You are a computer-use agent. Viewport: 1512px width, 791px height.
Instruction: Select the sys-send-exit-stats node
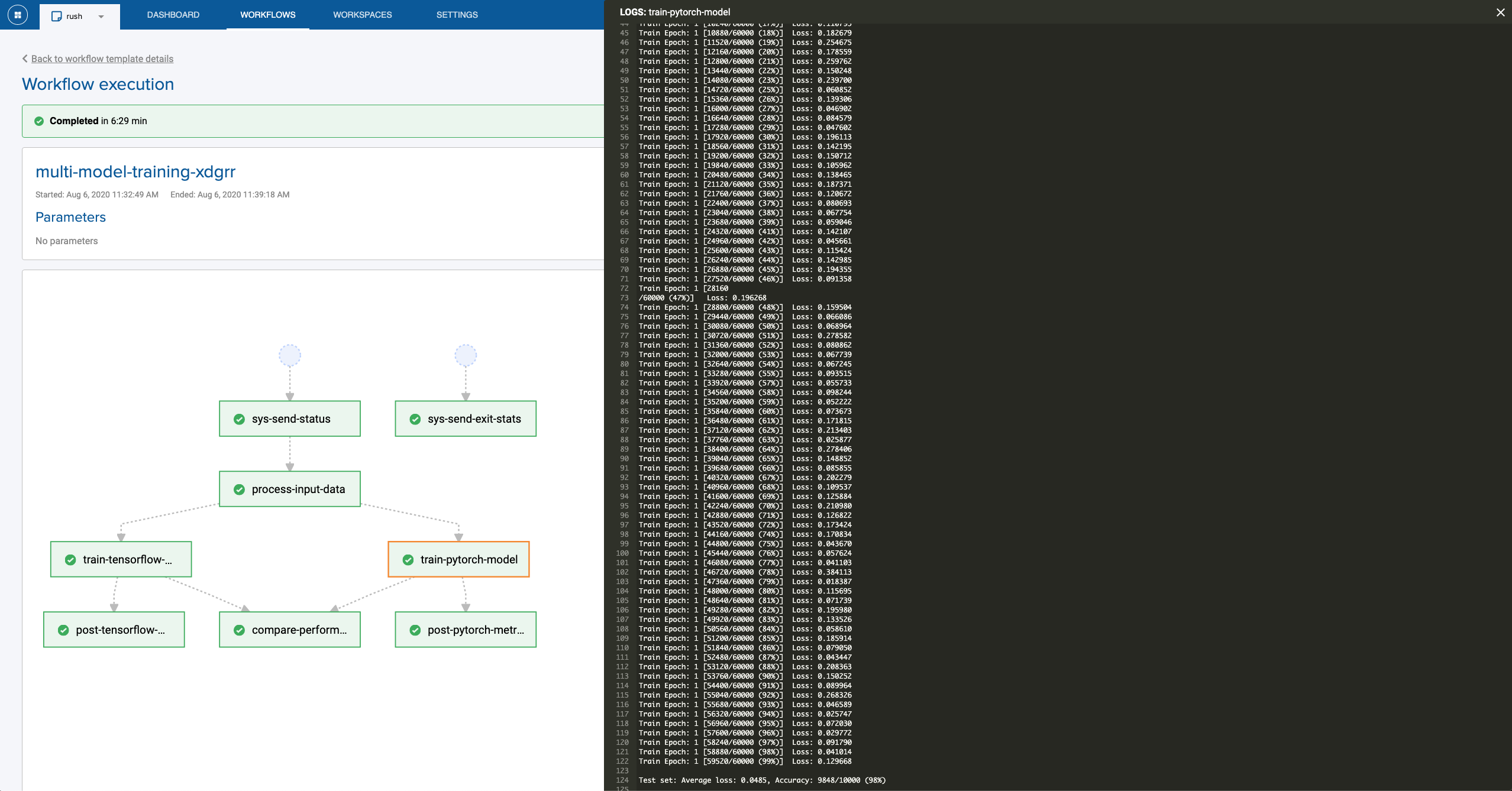click(x=466, y=419)
